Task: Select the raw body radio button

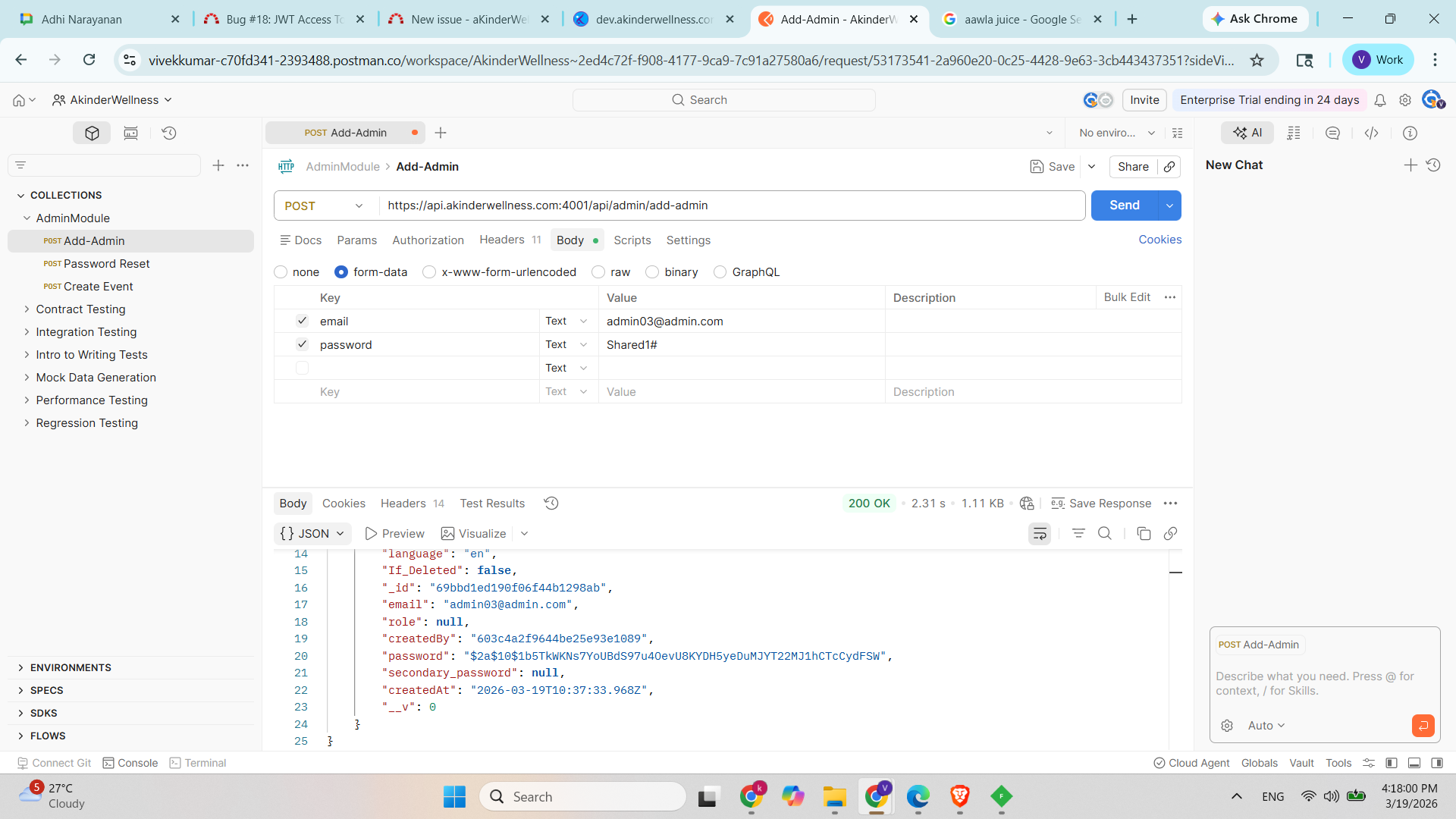Action: click(x=598, y=272)
